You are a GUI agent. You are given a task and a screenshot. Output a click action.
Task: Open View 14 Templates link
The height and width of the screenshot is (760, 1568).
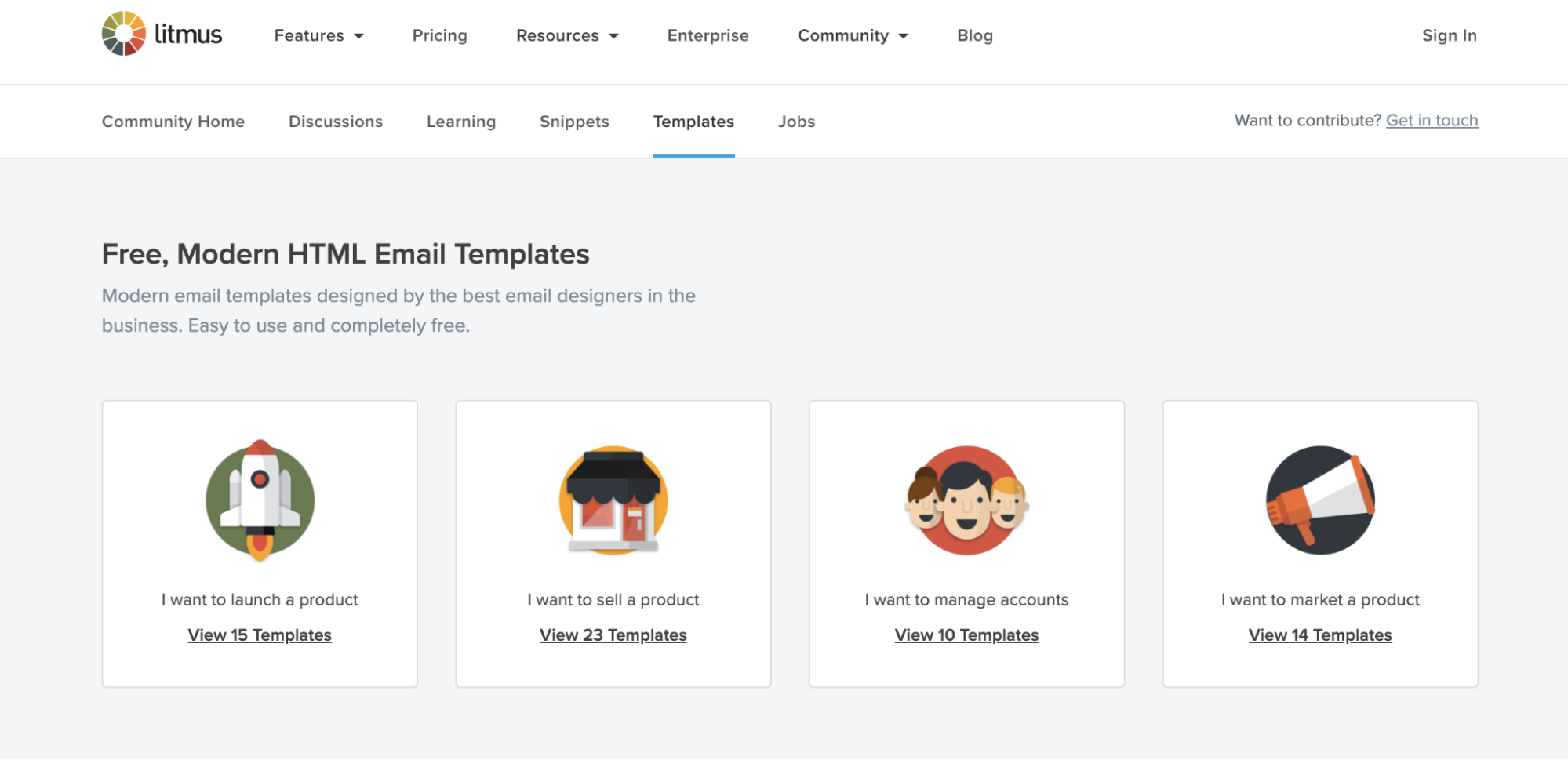coord(1321,635)
